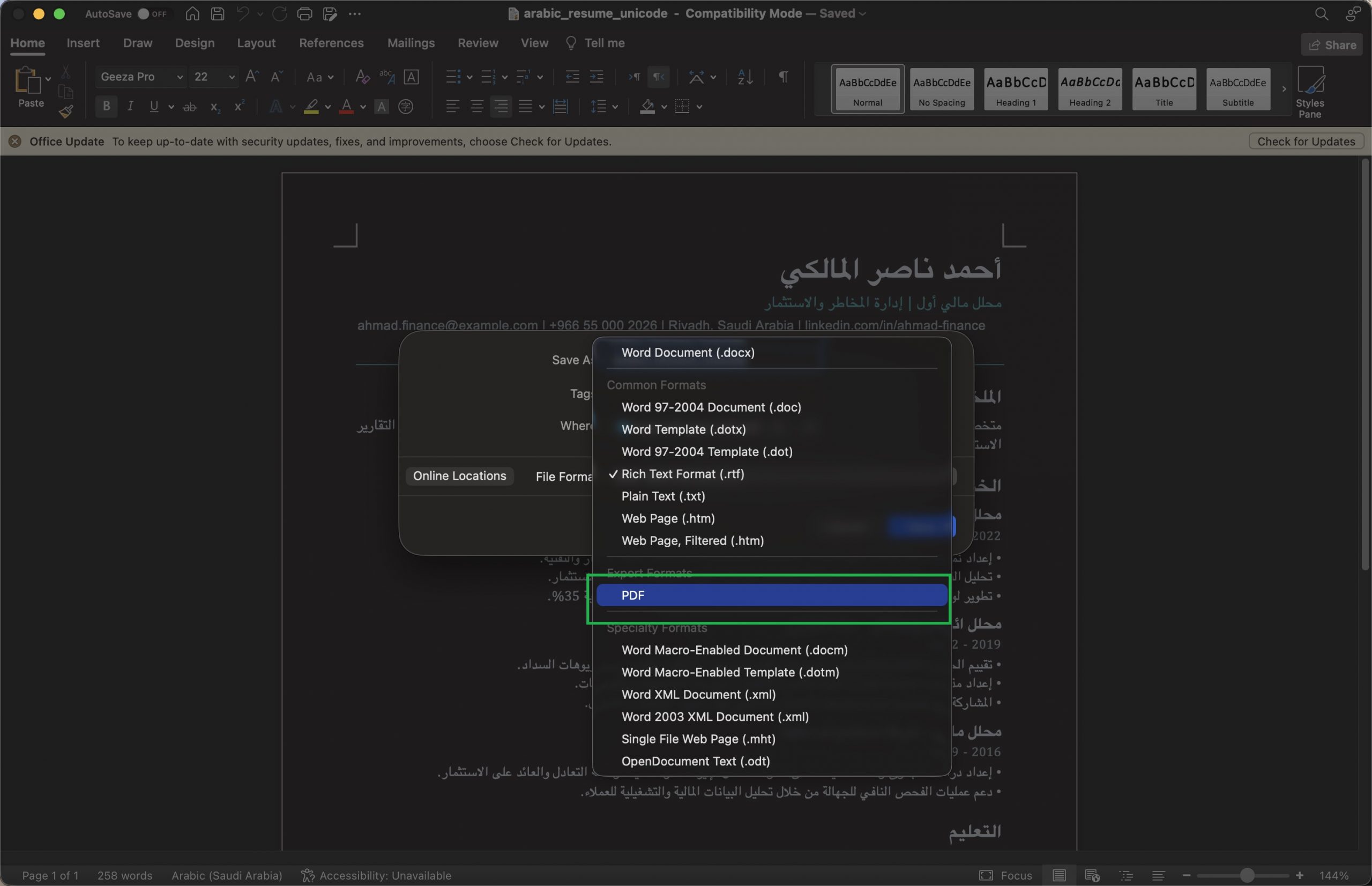1372x886 pixels.
Task: Expand the Numbering list dropdown arrow
Action: click(504, 77)
